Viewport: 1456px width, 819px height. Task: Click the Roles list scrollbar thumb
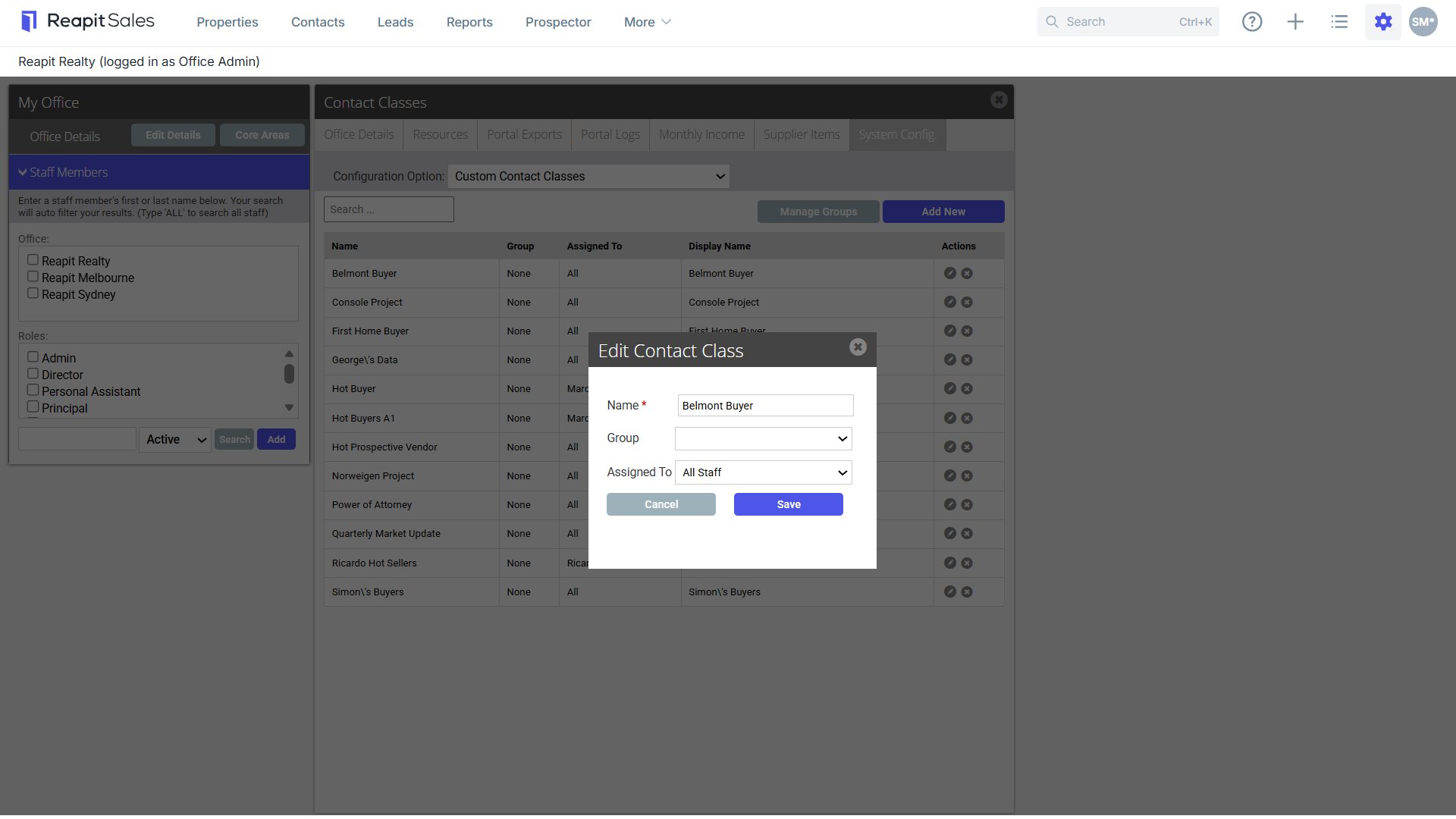point(289,374)
